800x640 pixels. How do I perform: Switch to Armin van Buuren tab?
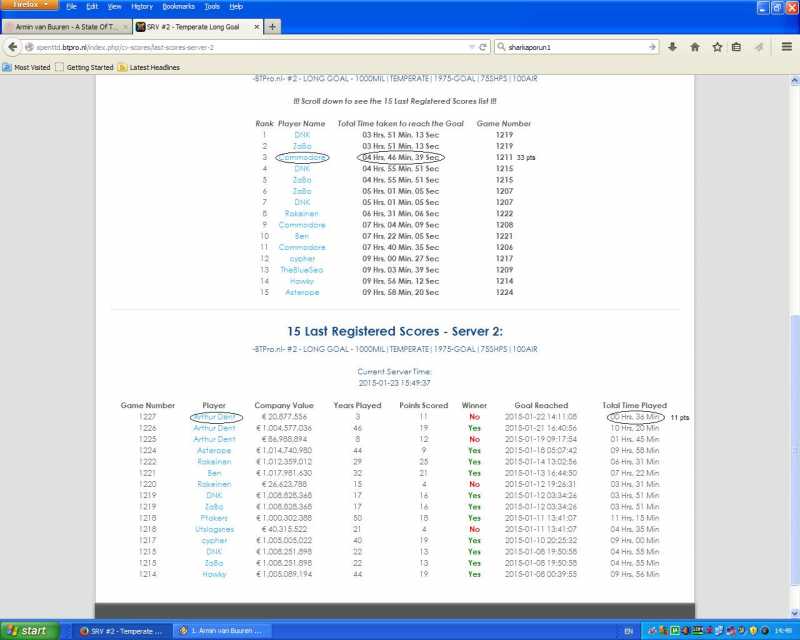[x=65, y=26]
